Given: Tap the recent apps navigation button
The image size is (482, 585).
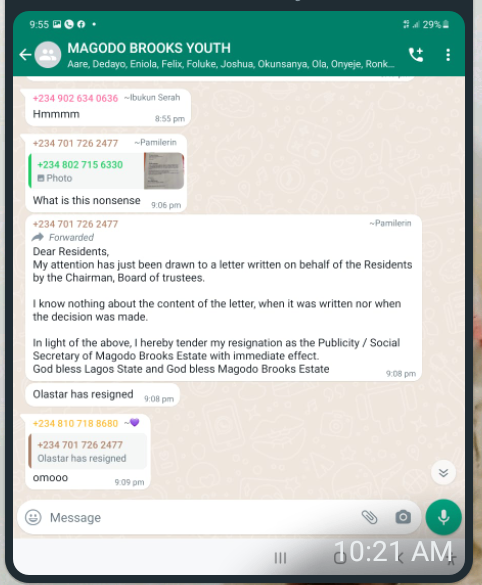Looking at the screenshot, I should (x=280, y=558).
